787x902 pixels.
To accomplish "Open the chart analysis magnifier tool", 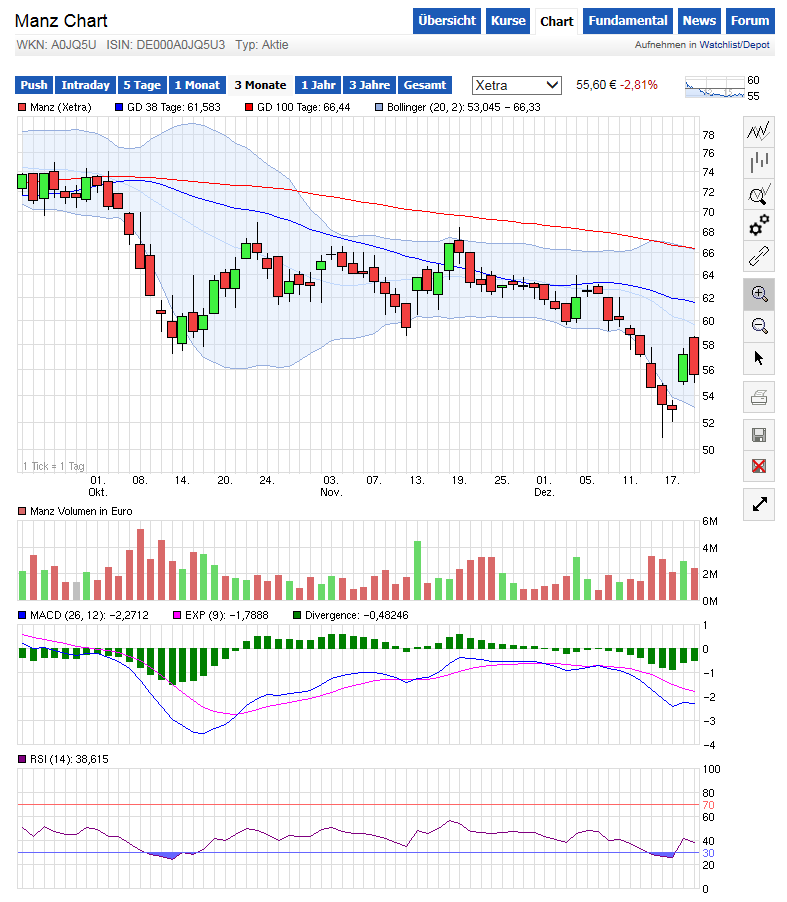I will (759, 194).
